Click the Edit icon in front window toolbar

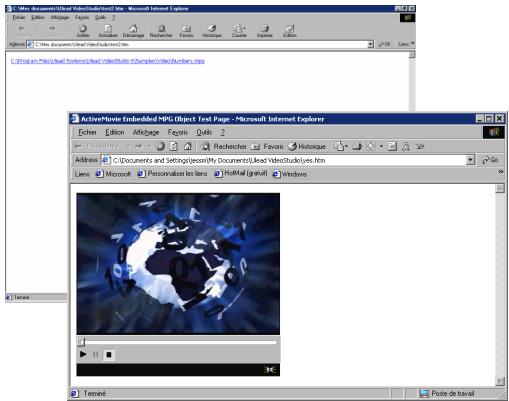(371, 146)
